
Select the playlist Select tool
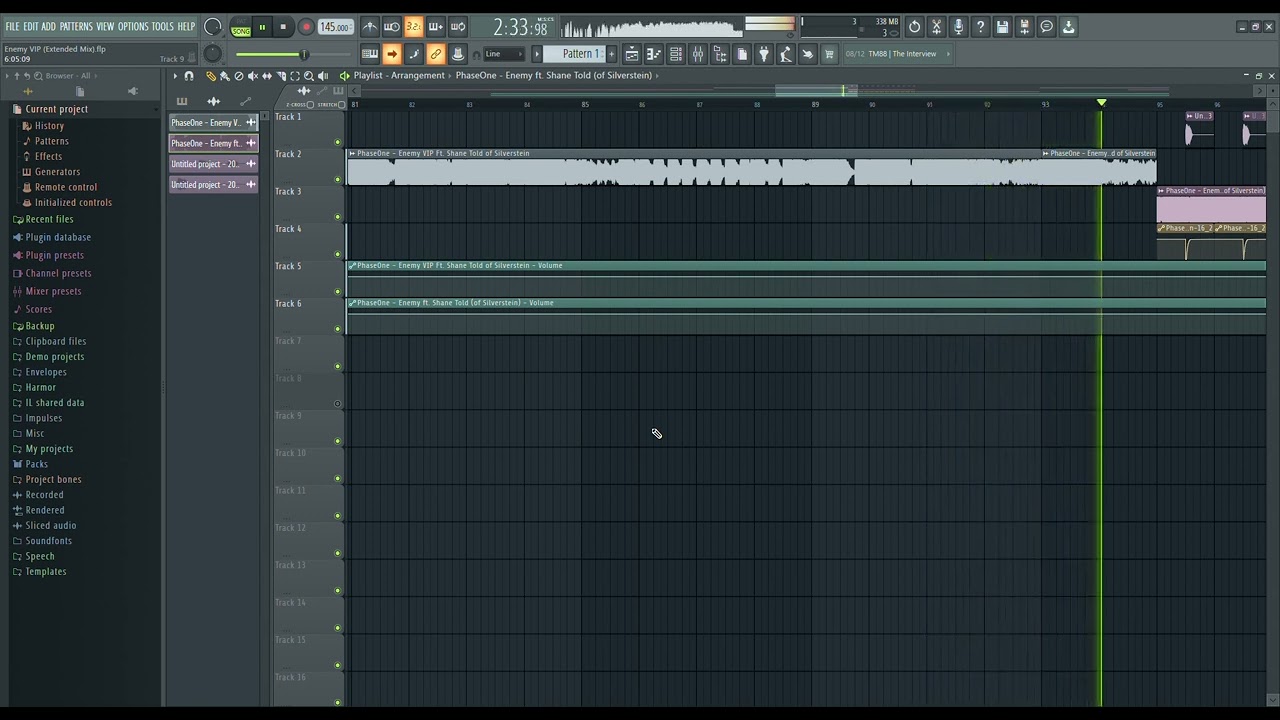click(295, 76)
